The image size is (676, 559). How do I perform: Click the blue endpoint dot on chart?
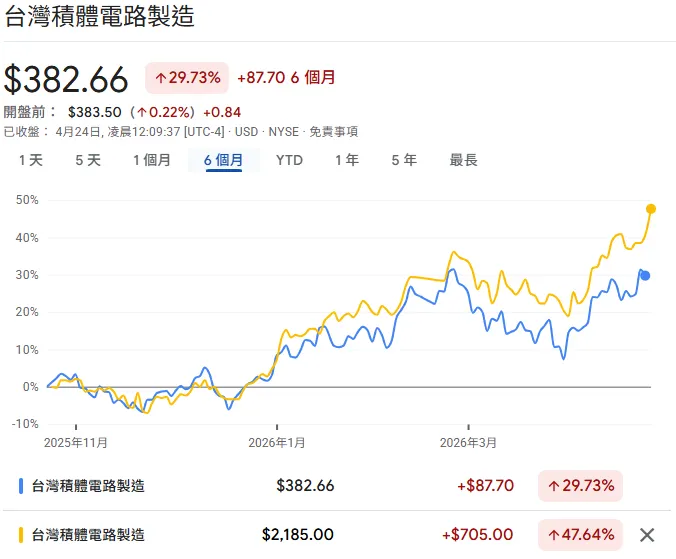tap(645, 276)
